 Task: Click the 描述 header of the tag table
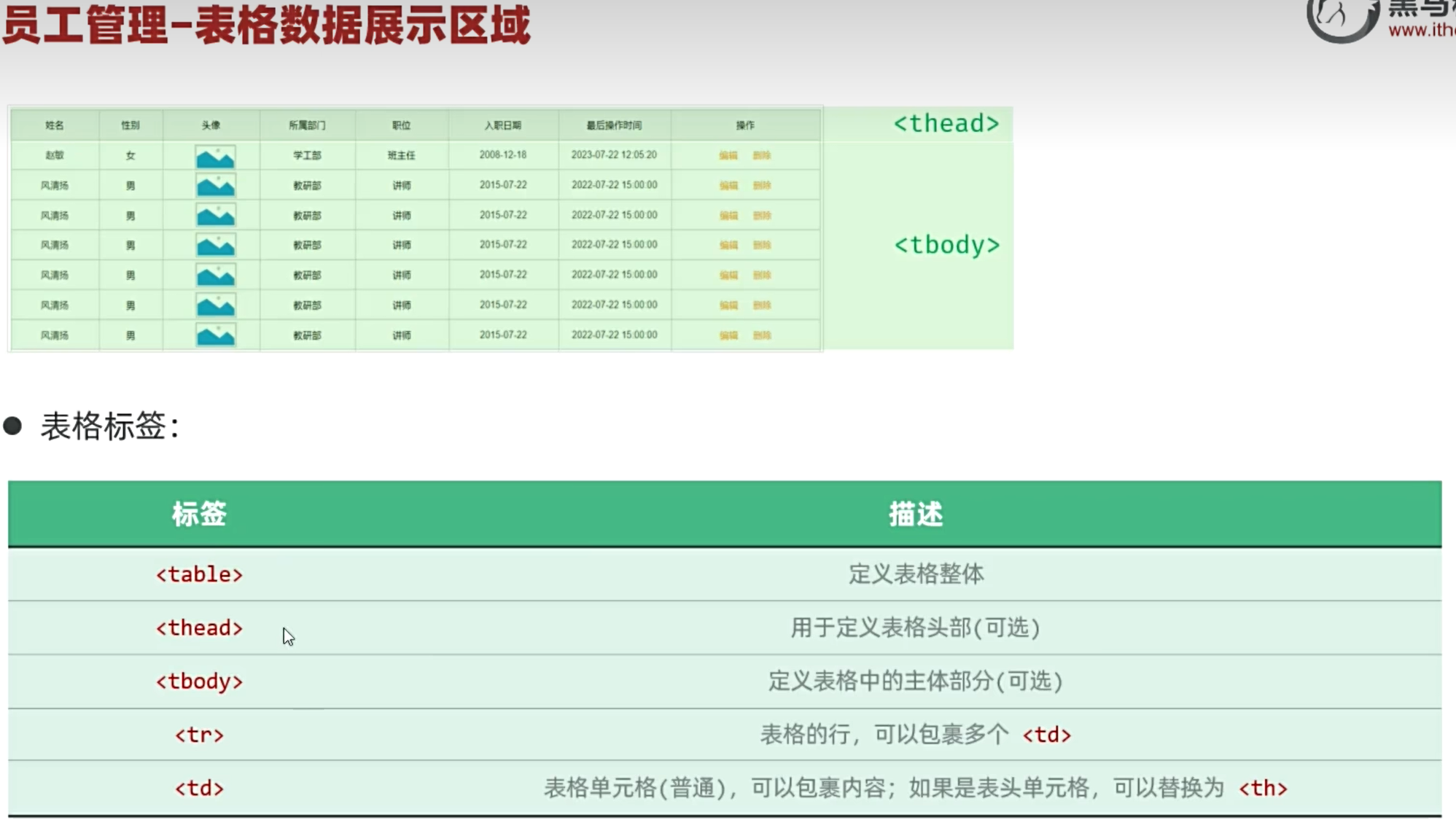[x=916, y=514]
